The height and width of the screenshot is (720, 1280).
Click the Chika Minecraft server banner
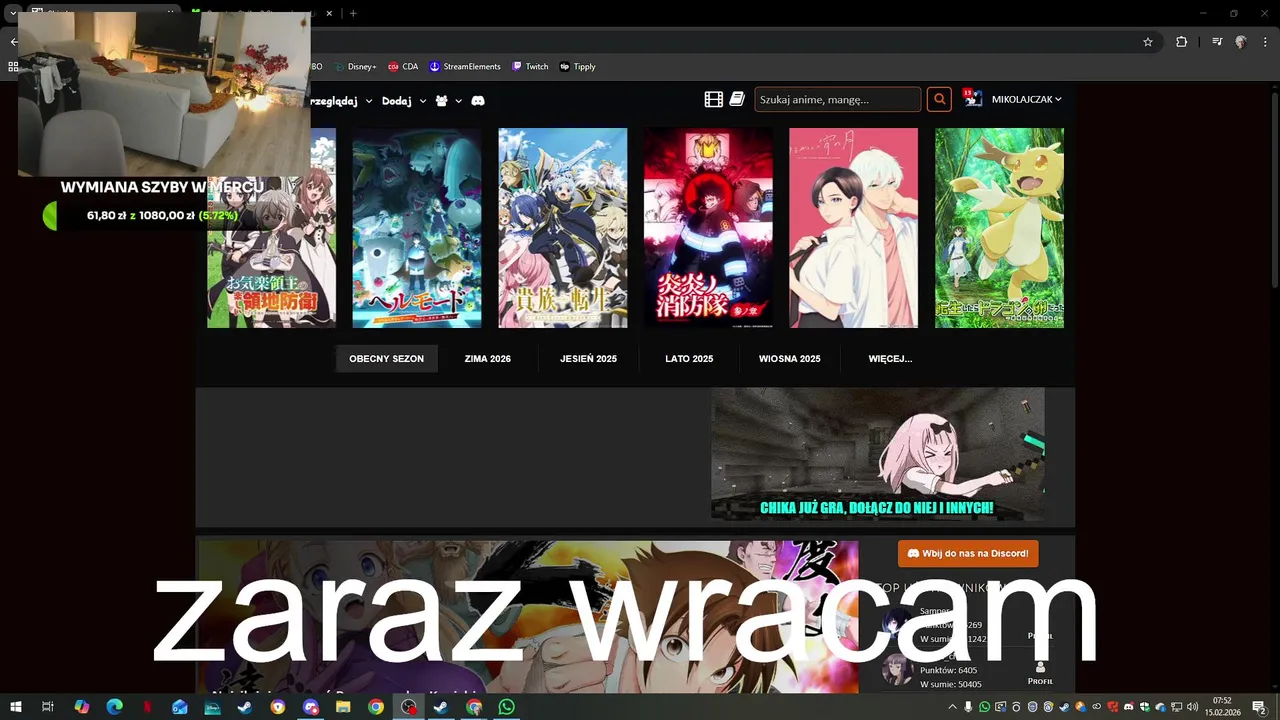[x=878, y=454]
